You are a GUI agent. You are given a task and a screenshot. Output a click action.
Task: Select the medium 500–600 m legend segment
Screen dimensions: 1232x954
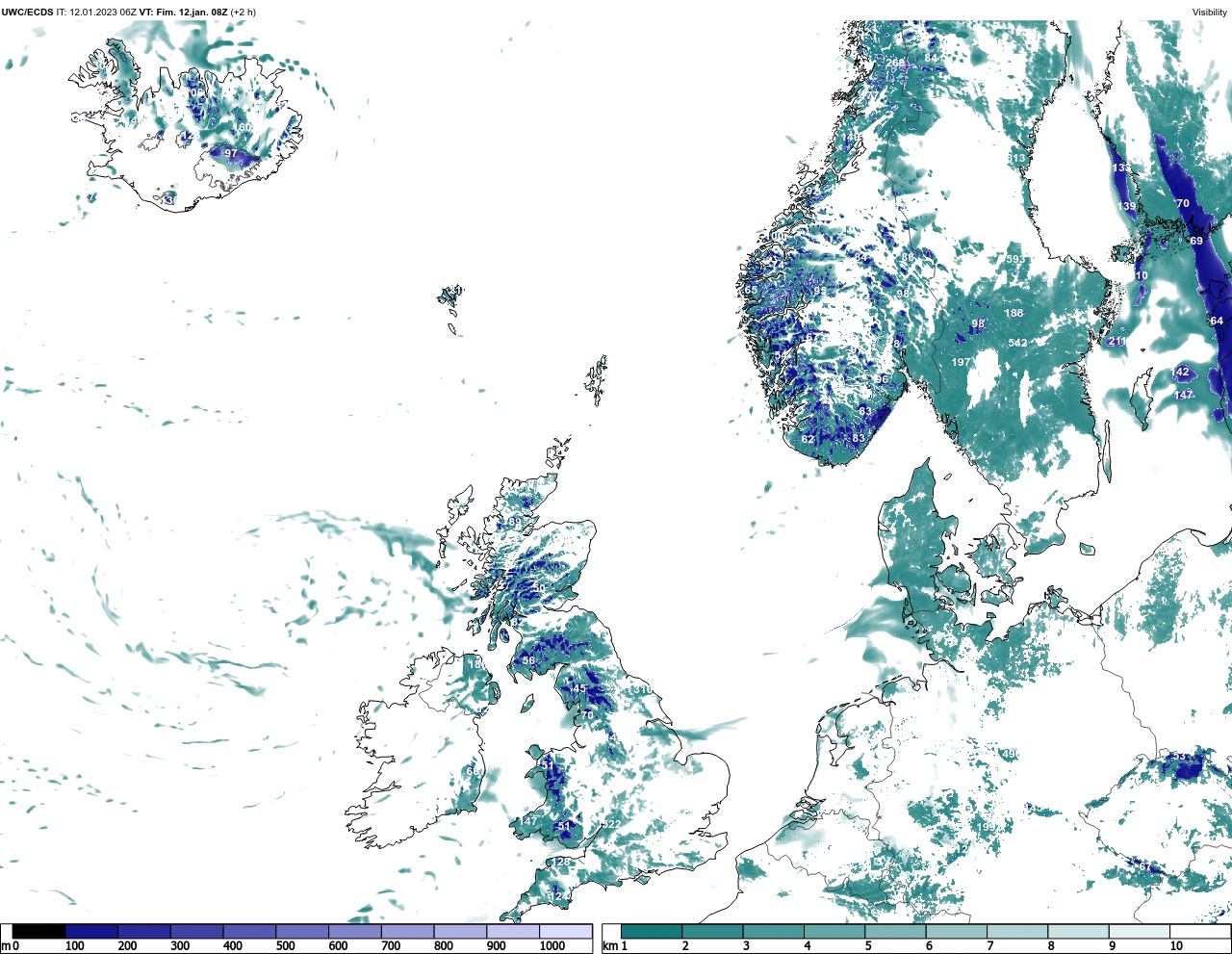[x=302, y=932]
